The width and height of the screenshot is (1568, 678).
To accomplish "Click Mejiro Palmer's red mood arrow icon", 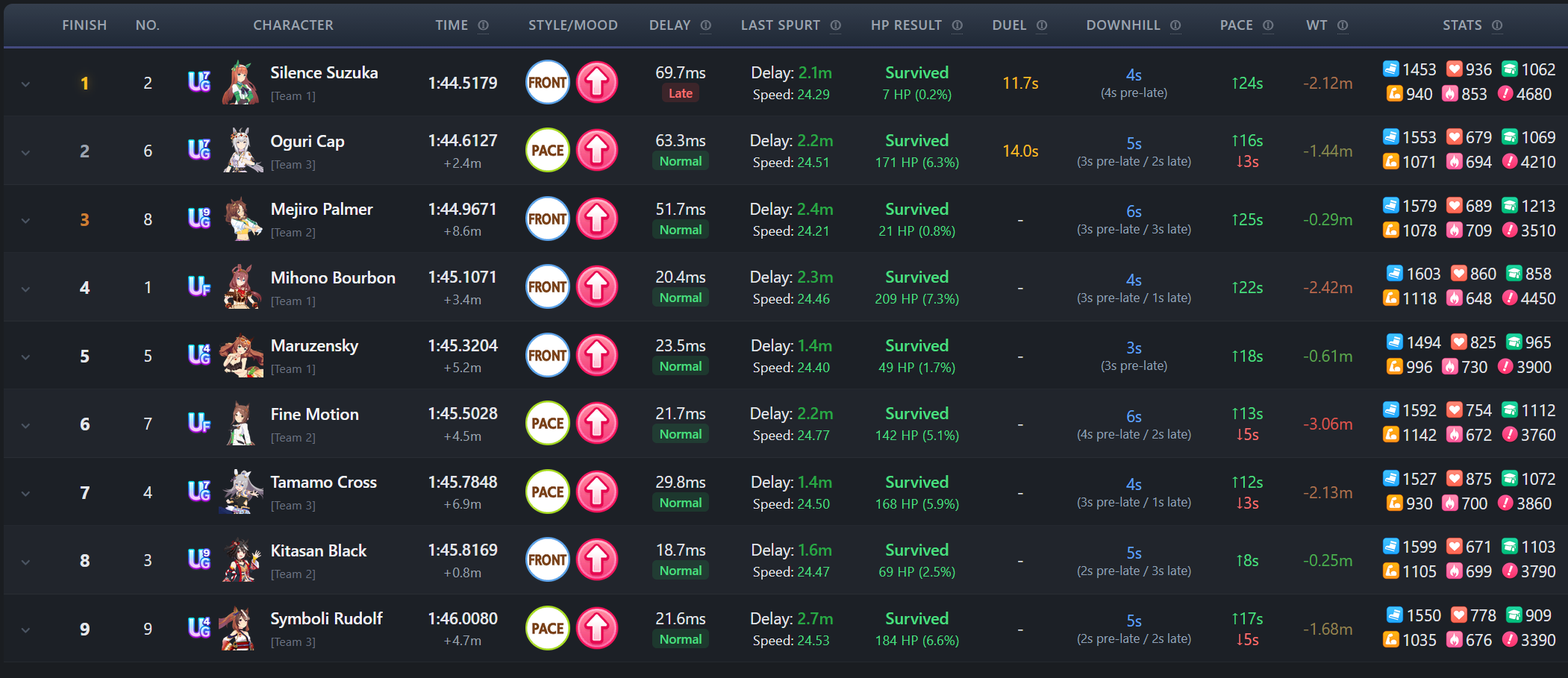I will [597, 219].
